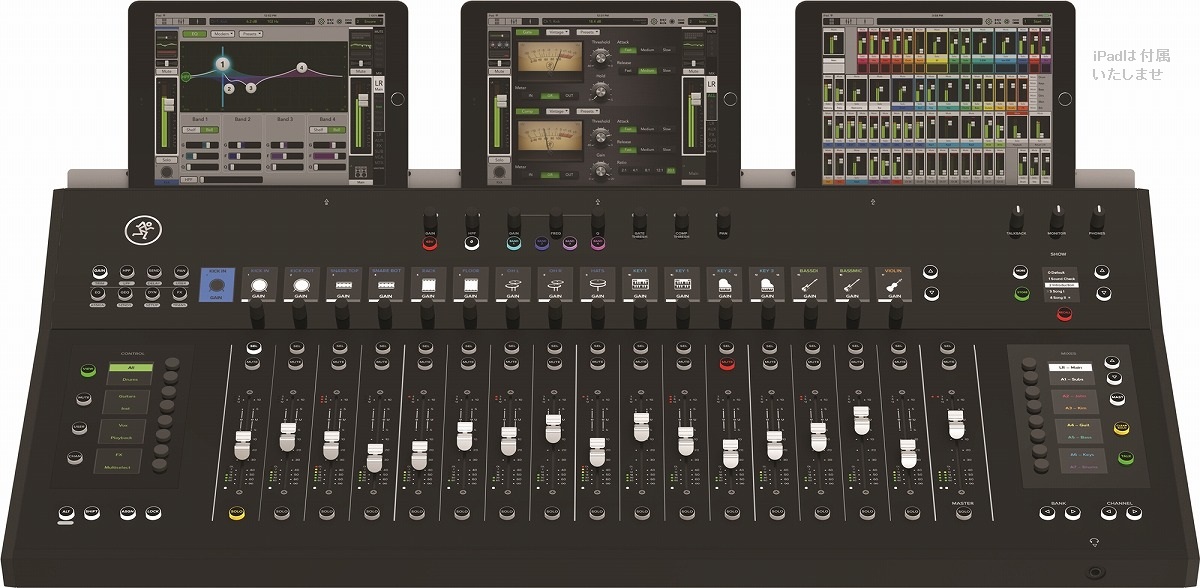Click the red REV button under GAIN knob

(430, 241)
